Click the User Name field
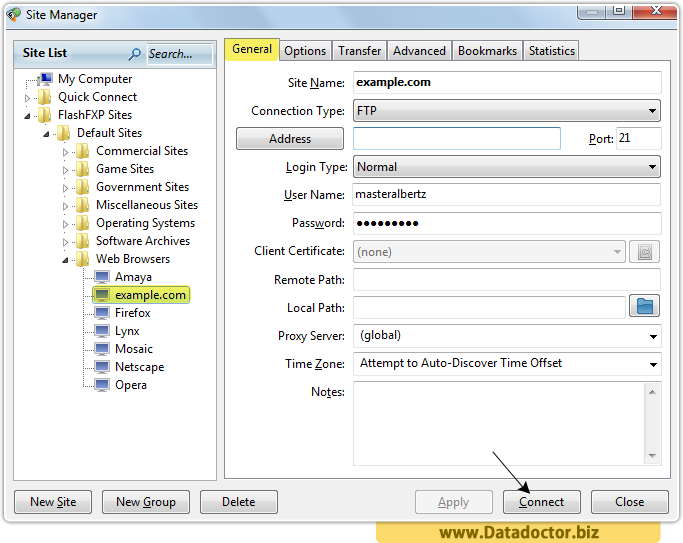The image size is (683, 543). [x=507, y=194]
